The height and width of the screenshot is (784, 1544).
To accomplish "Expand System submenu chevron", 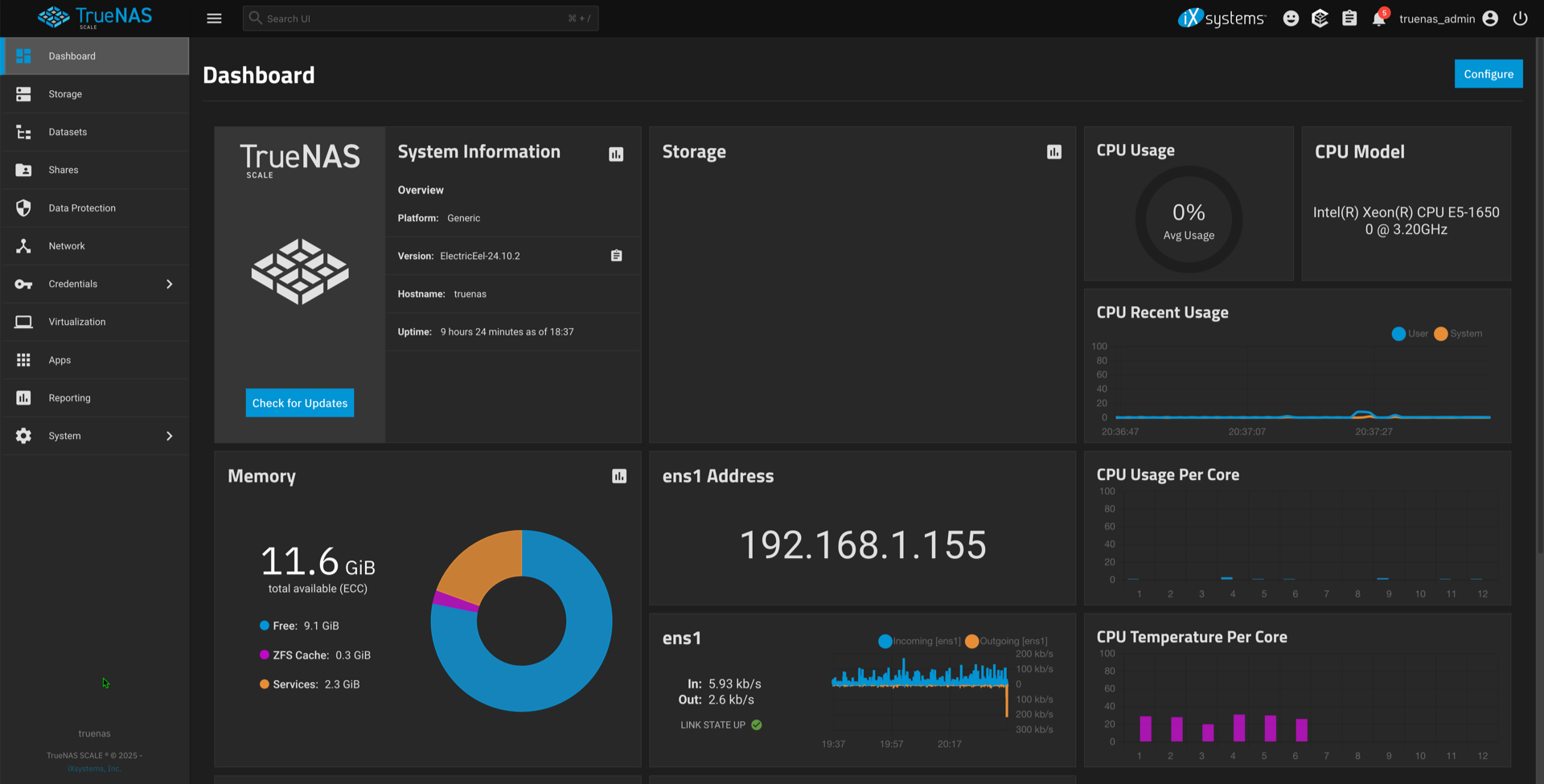I will pyautogui.click(x=169, y=436).
